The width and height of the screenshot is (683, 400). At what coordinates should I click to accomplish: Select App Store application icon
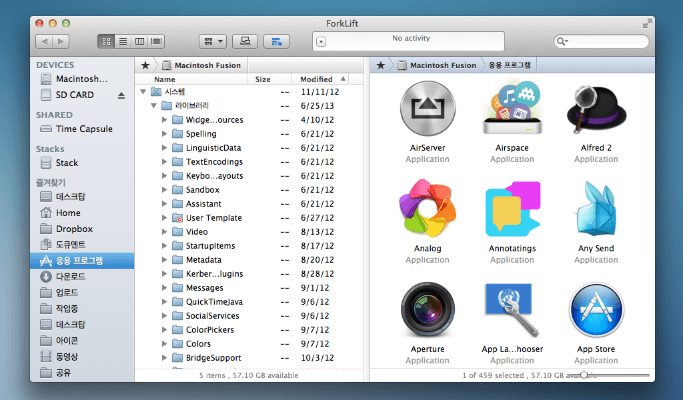(x=596, y=310)
